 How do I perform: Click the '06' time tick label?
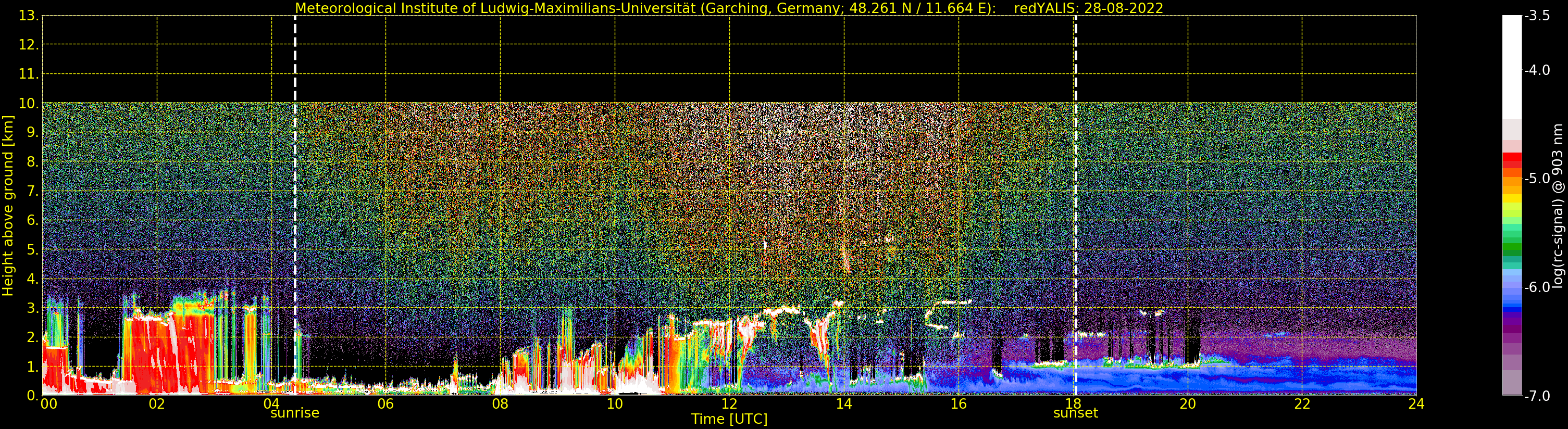point(386,404)
